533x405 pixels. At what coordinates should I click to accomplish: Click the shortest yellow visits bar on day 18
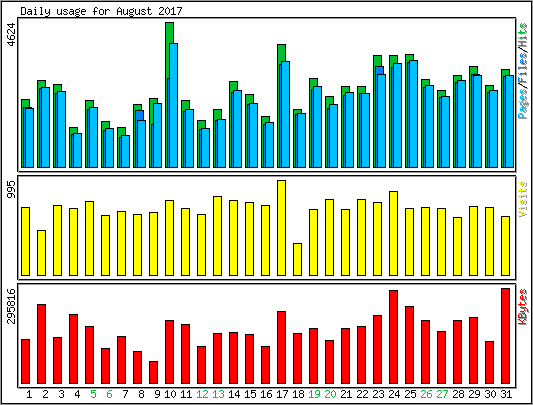tap(297, 259)
